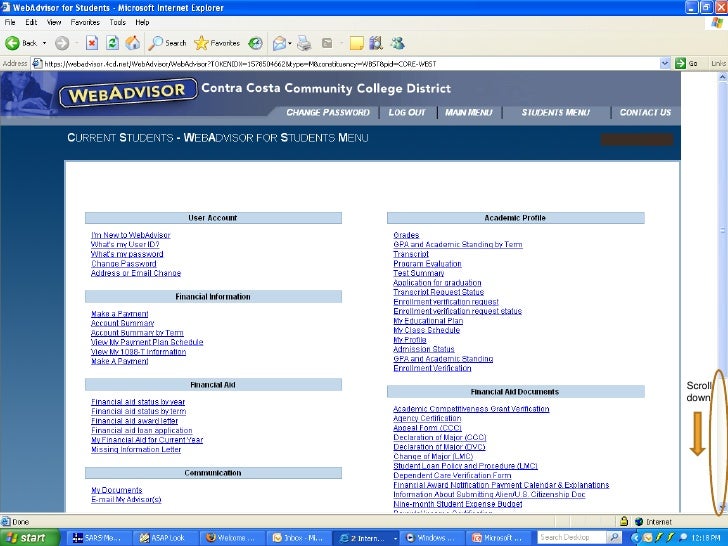The image size is (728, 546).
Task: Click the yellow note toolbar icon
Action: pos(357,43)
